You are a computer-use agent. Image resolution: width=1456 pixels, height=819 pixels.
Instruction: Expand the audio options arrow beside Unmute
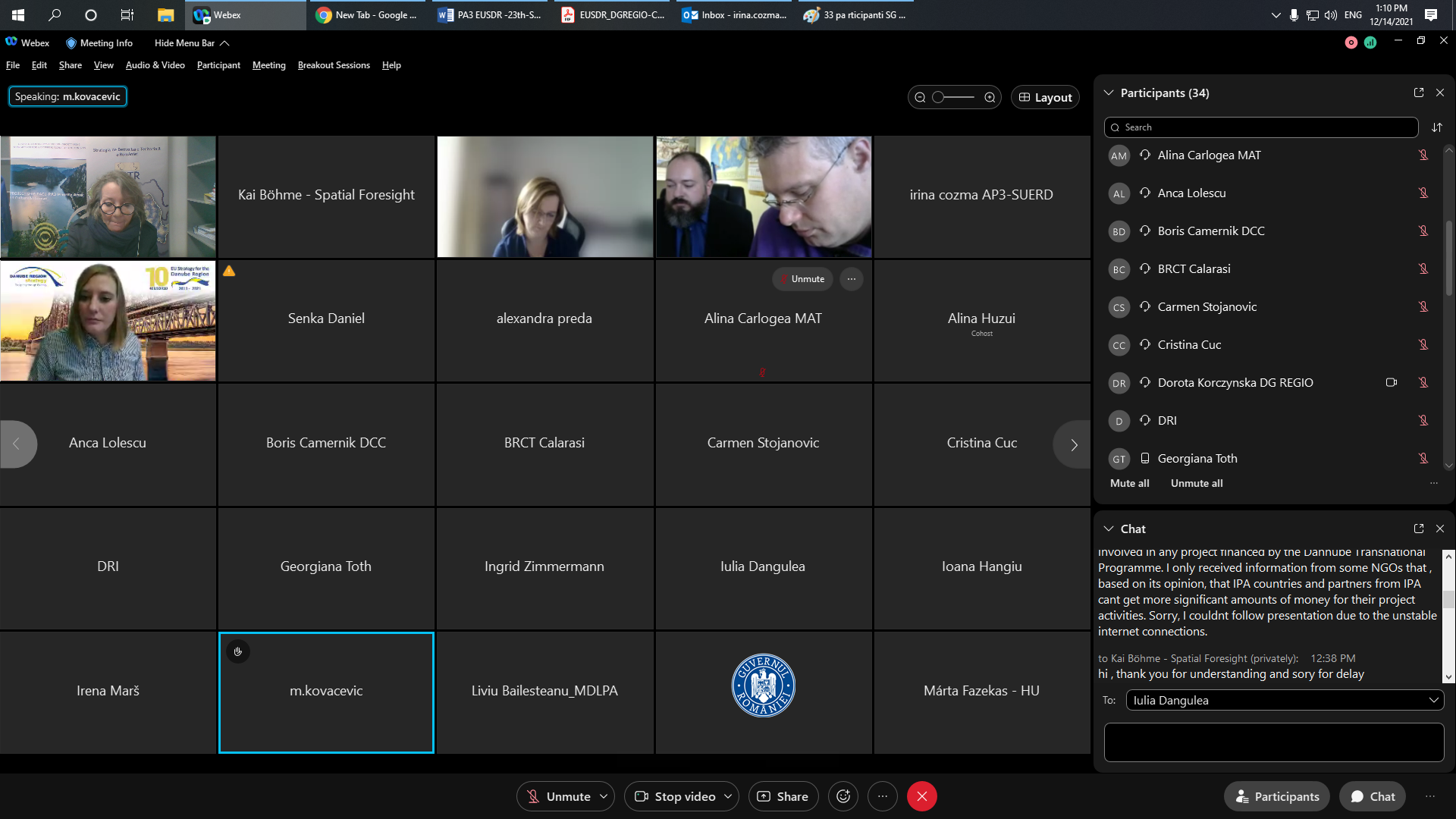click(x=604, y=796)
